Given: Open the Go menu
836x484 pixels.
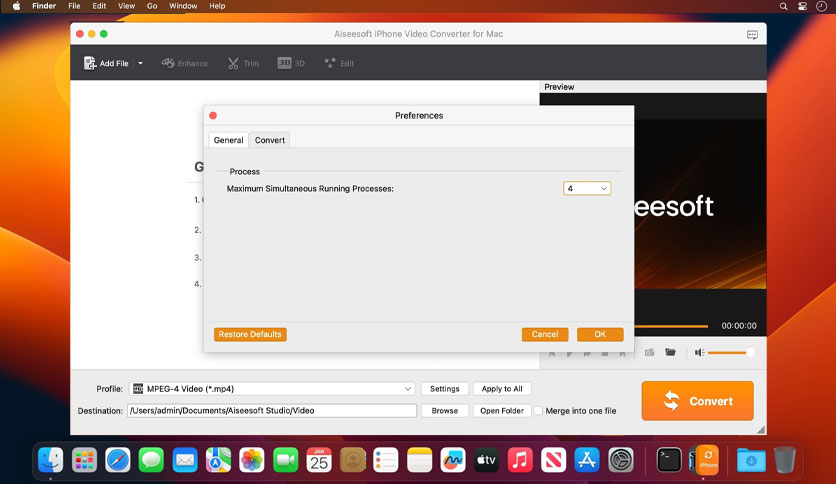Looking at the screenshot, I should coord(152,6).
